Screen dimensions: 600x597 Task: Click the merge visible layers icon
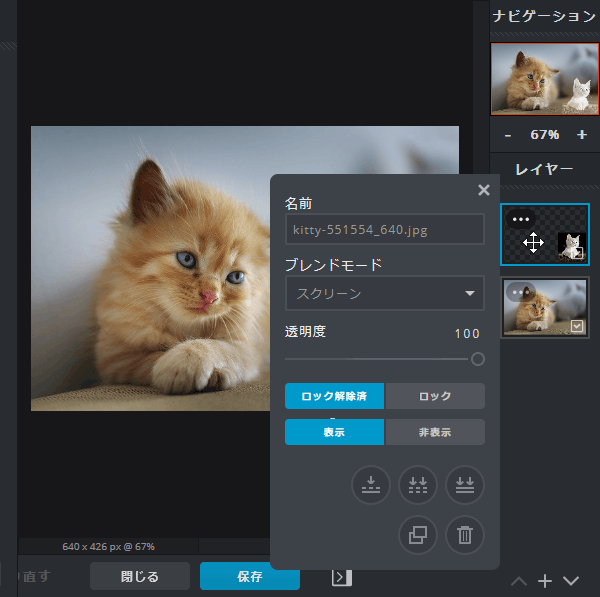pyautogui.click(x=418, y=485)
